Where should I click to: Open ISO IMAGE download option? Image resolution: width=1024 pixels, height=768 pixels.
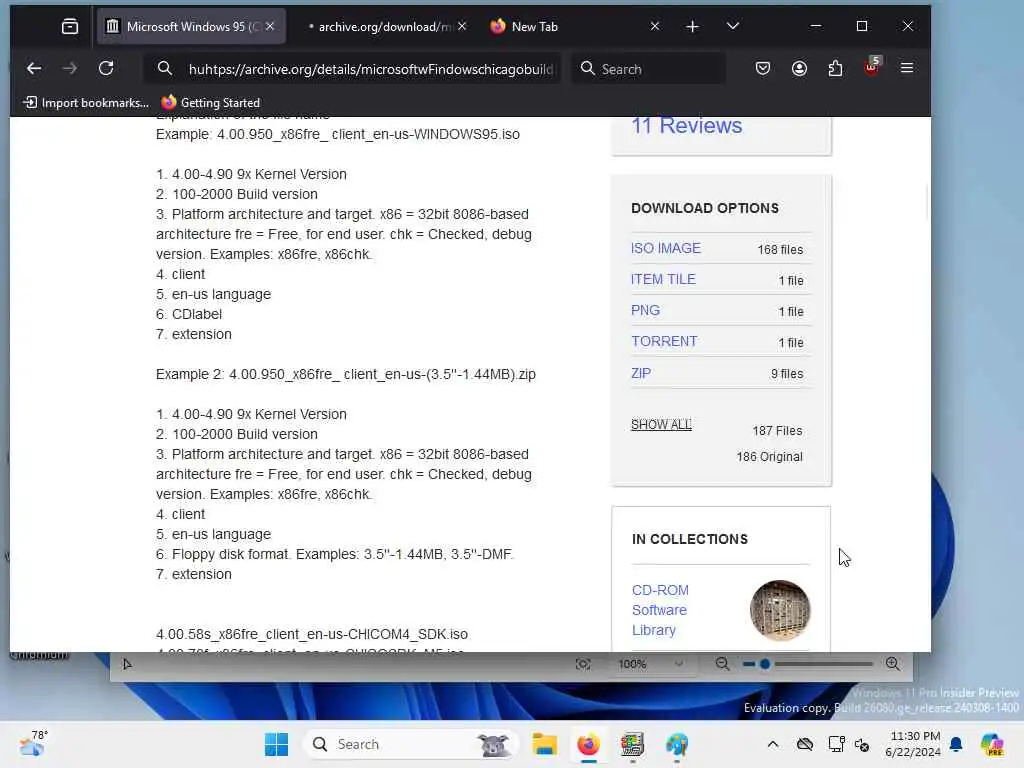(x=665, y=248)
